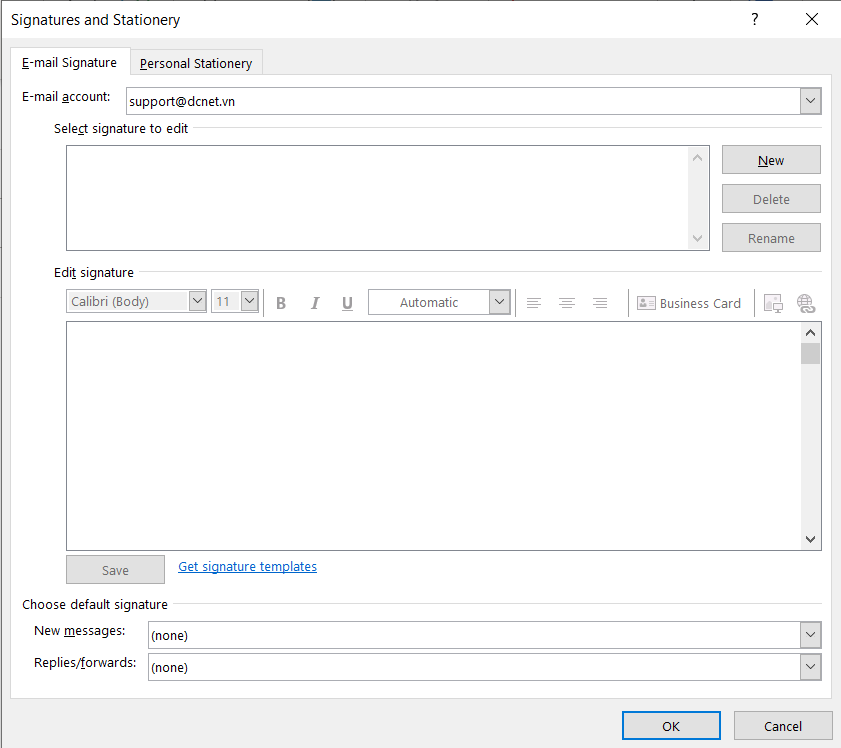
Task: Open Get signature templates link
Action: pos(247,567)
